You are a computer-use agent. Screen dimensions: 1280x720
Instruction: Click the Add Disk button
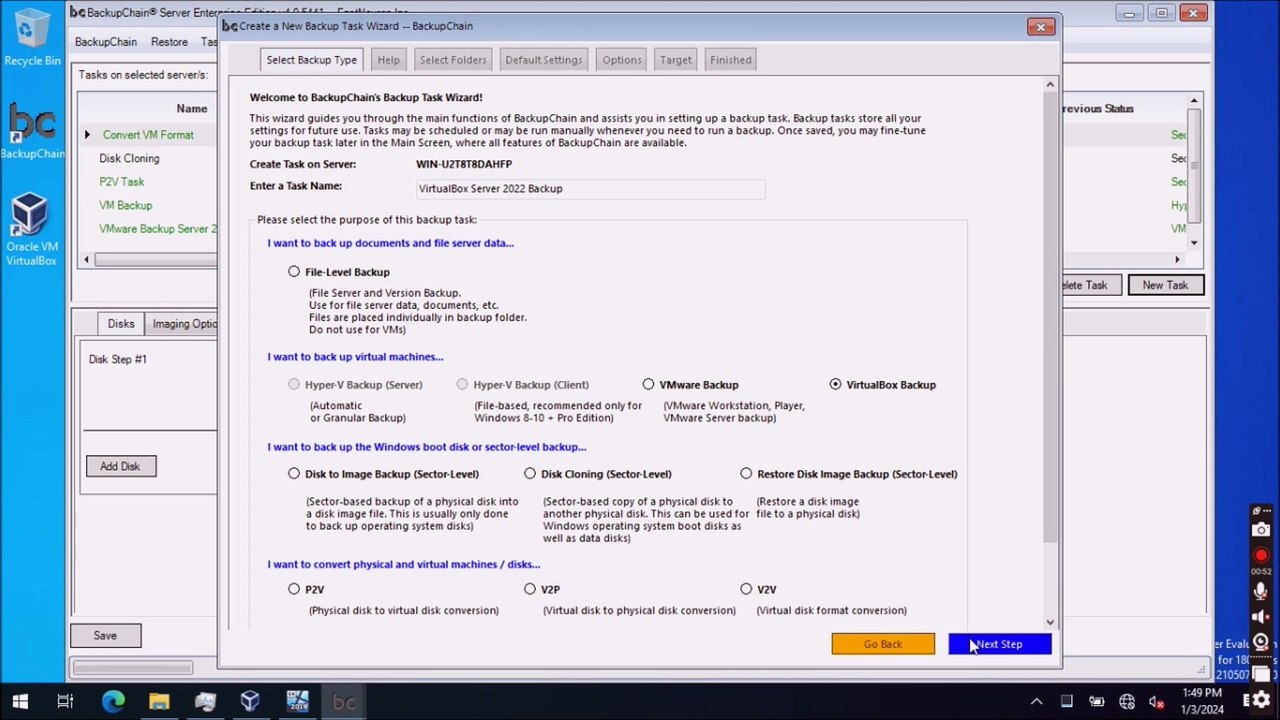120,466
